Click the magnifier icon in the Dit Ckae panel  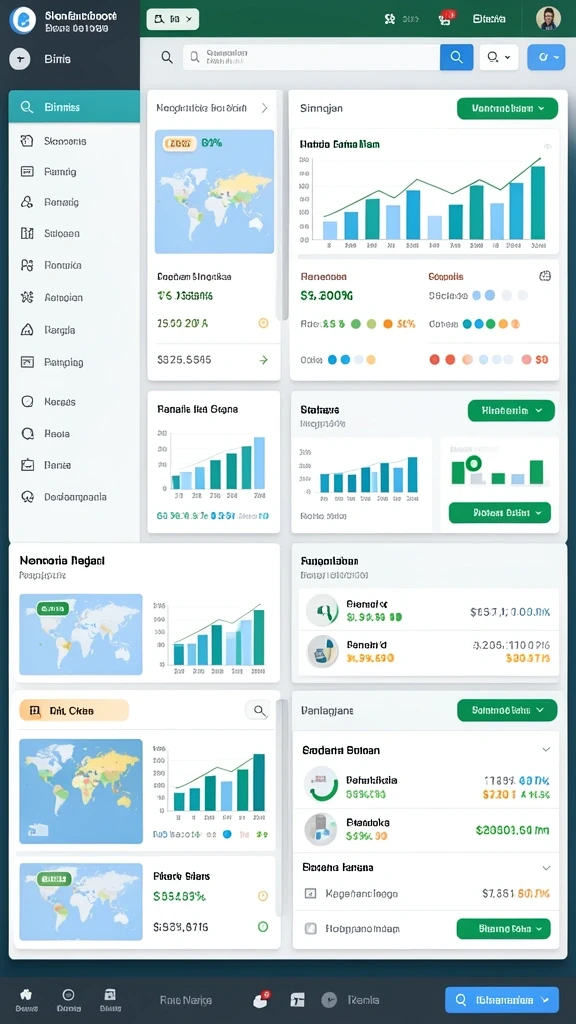pyautogui.click(x=259, y=711)
